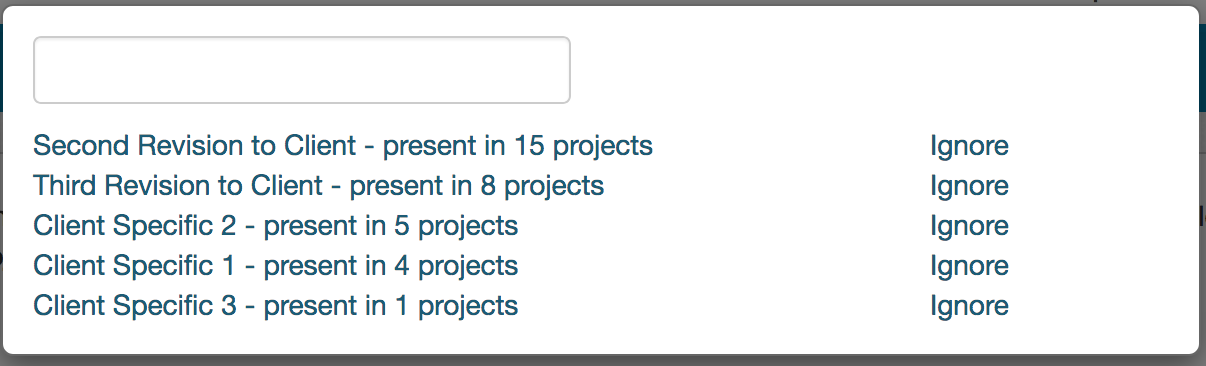Choose Client Specific 2 item
1206x366 pixels.
point(276,226)
